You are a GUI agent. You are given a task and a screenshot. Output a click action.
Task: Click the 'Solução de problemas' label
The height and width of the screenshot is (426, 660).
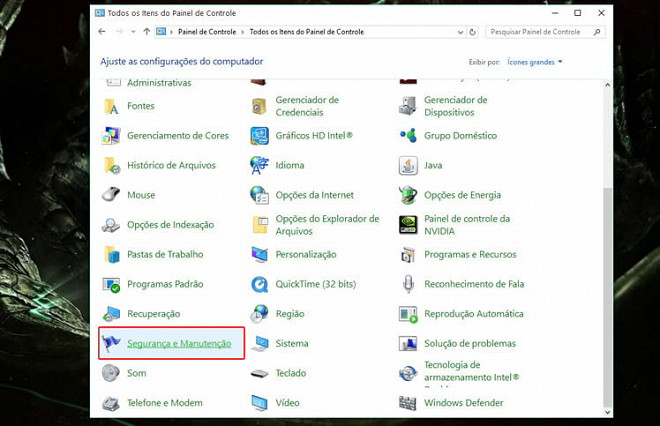tap(470, 343)
